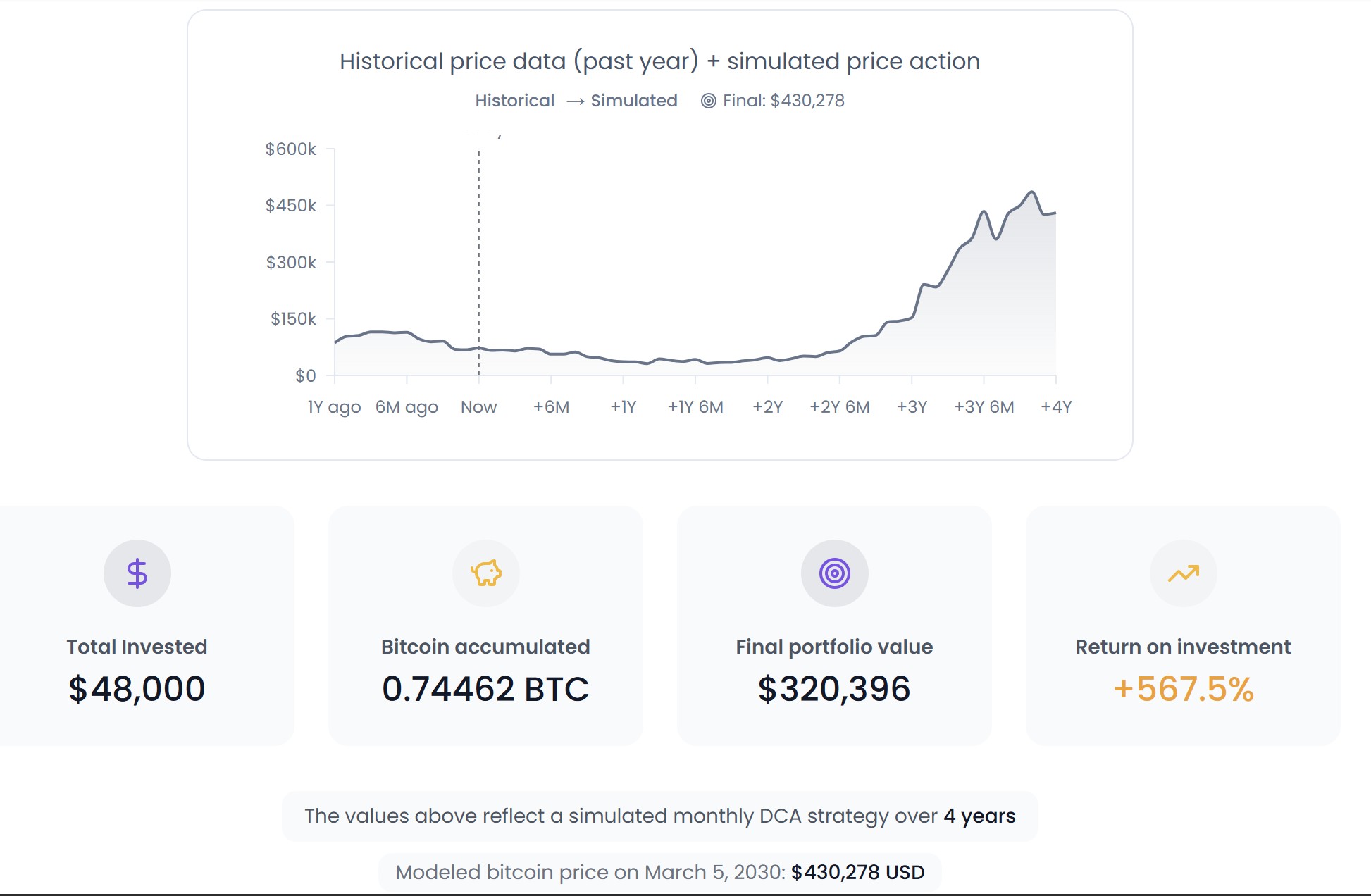The height and width of the screenshot is (896, 1371).
Task: Expand the Return on investment card
Action: [x=1182, y=620]
